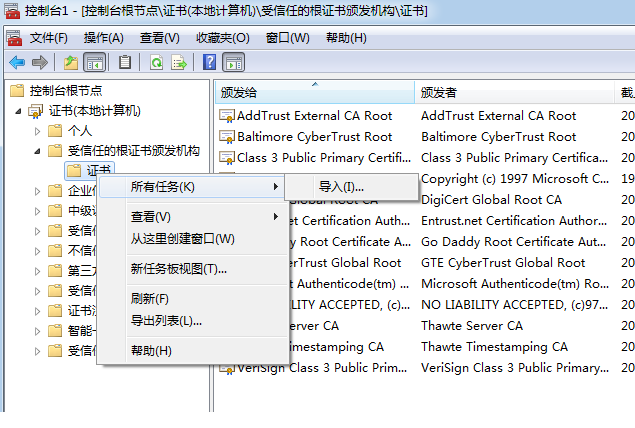Click the console icon in the title bar
Viewport: 635px width, 428px height.
(12, 11)
